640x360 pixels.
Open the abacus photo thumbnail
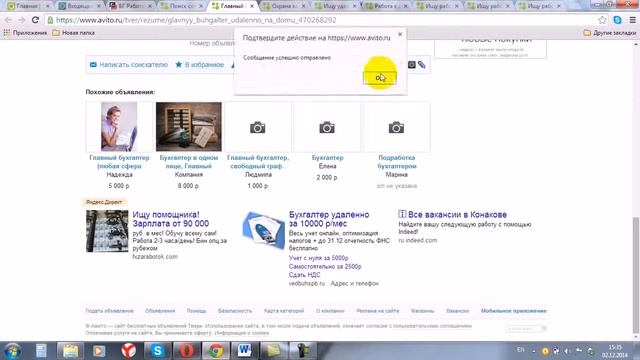189,127
